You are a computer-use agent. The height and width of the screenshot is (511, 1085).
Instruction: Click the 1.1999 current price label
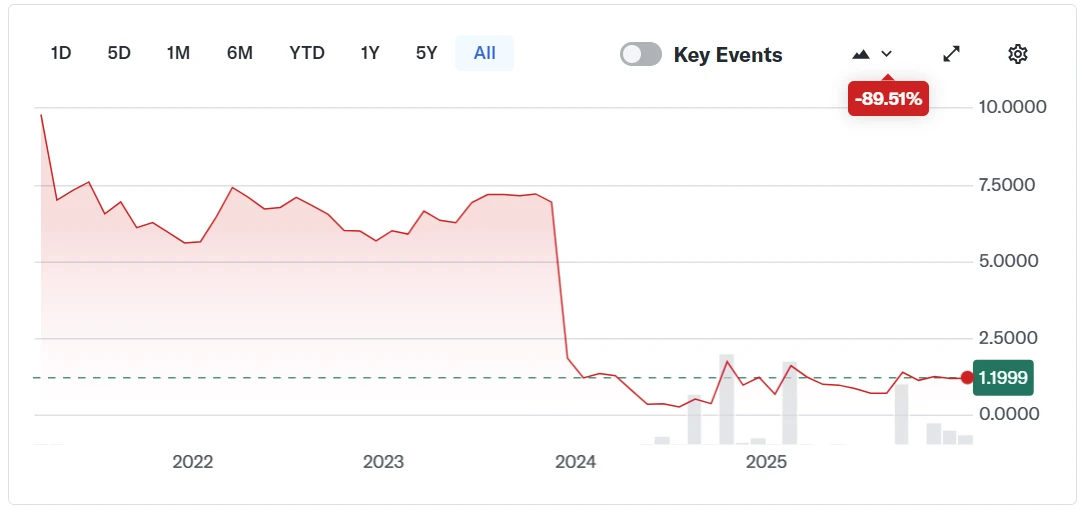pos(1004,378)
